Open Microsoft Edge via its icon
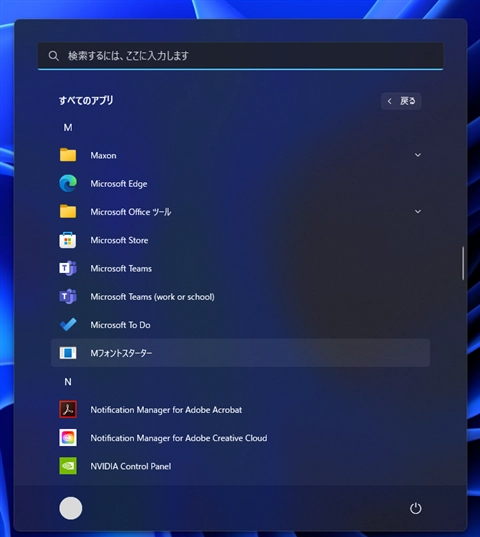Viewport: 480px width, 537px height. pyautogui.click(x=68, y=183)
